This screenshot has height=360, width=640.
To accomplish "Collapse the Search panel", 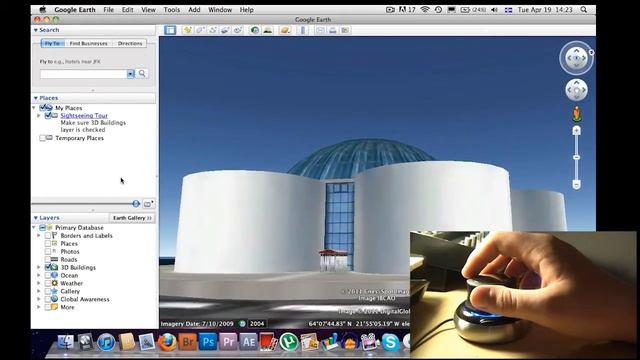I will click(36, 30).
